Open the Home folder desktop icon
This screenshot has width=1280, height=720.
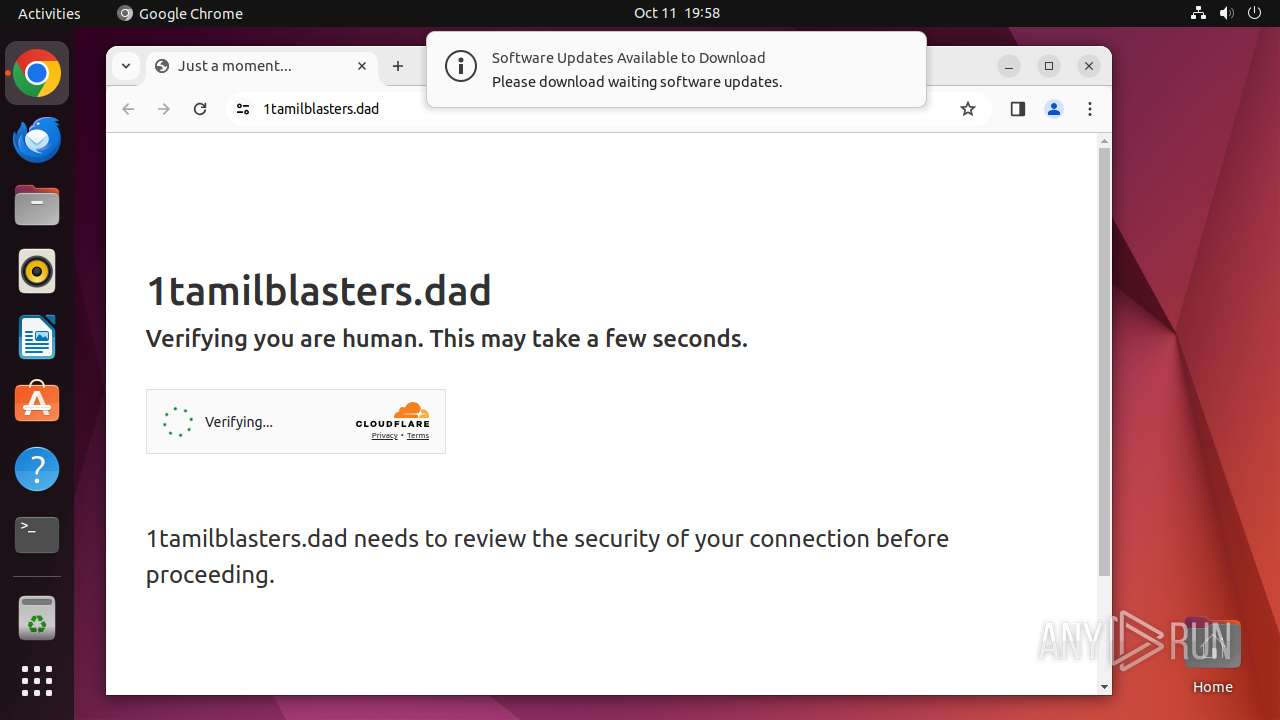tap(1212, 655)
